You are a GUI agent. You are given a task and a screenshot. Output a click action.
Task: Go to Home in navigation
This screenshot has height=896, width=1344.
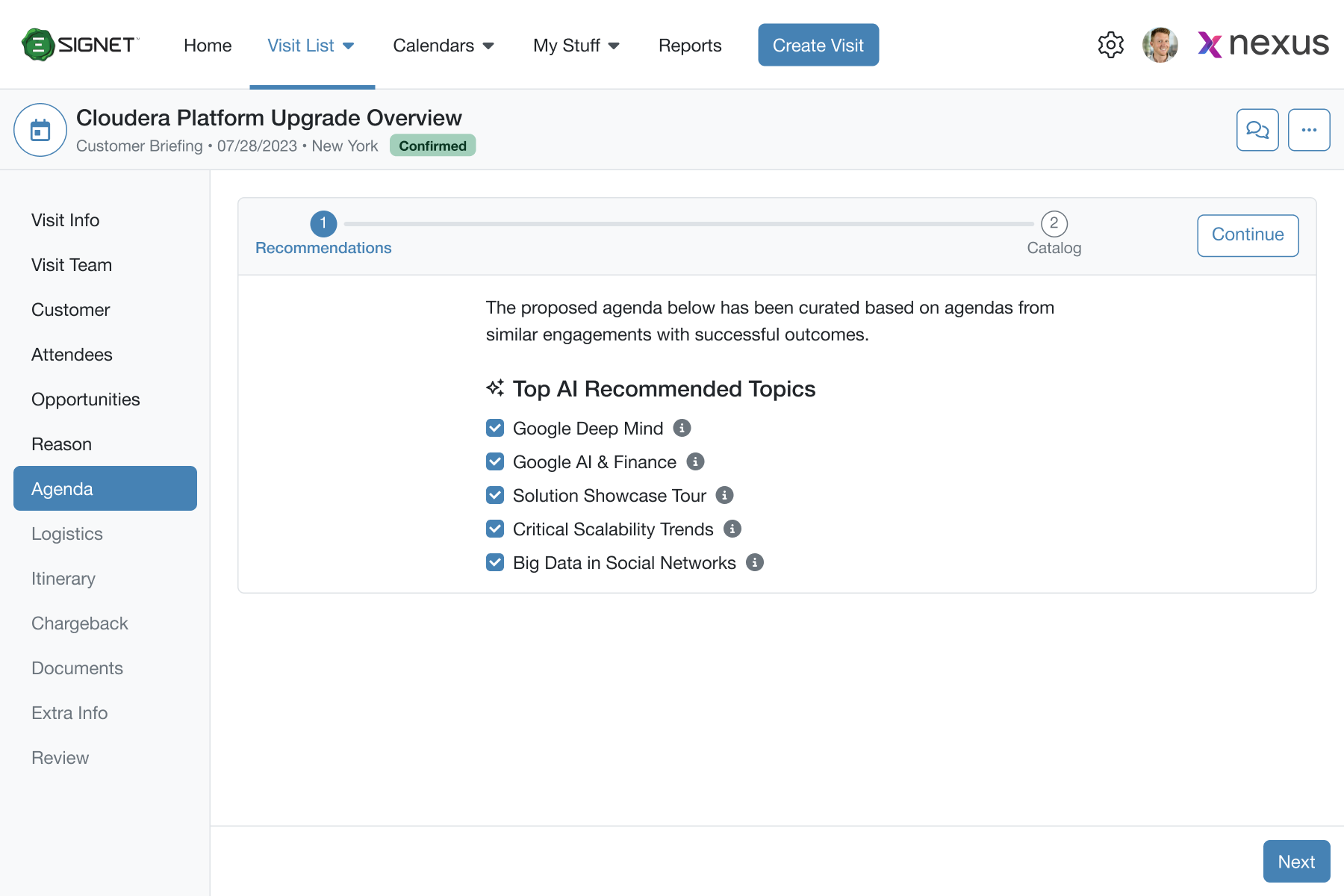pyautogui.click(x=208, y=46)
